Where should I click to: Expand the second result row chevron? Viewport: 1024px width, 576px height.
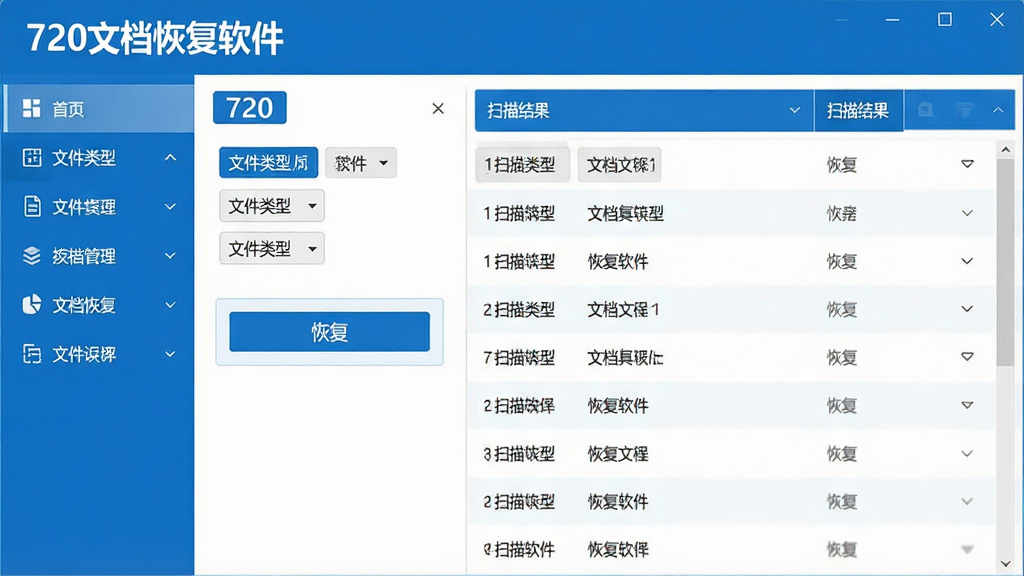point(967,213)
